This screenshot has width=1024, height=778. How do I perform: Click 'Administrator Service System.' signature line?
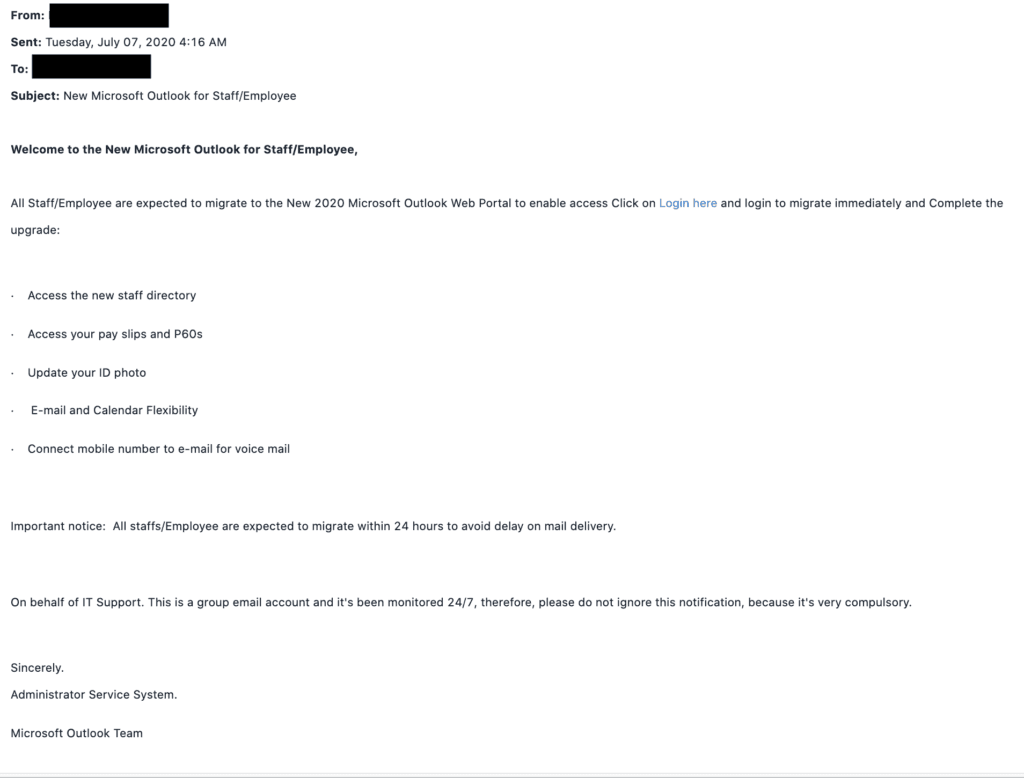[x=94, y=694]
